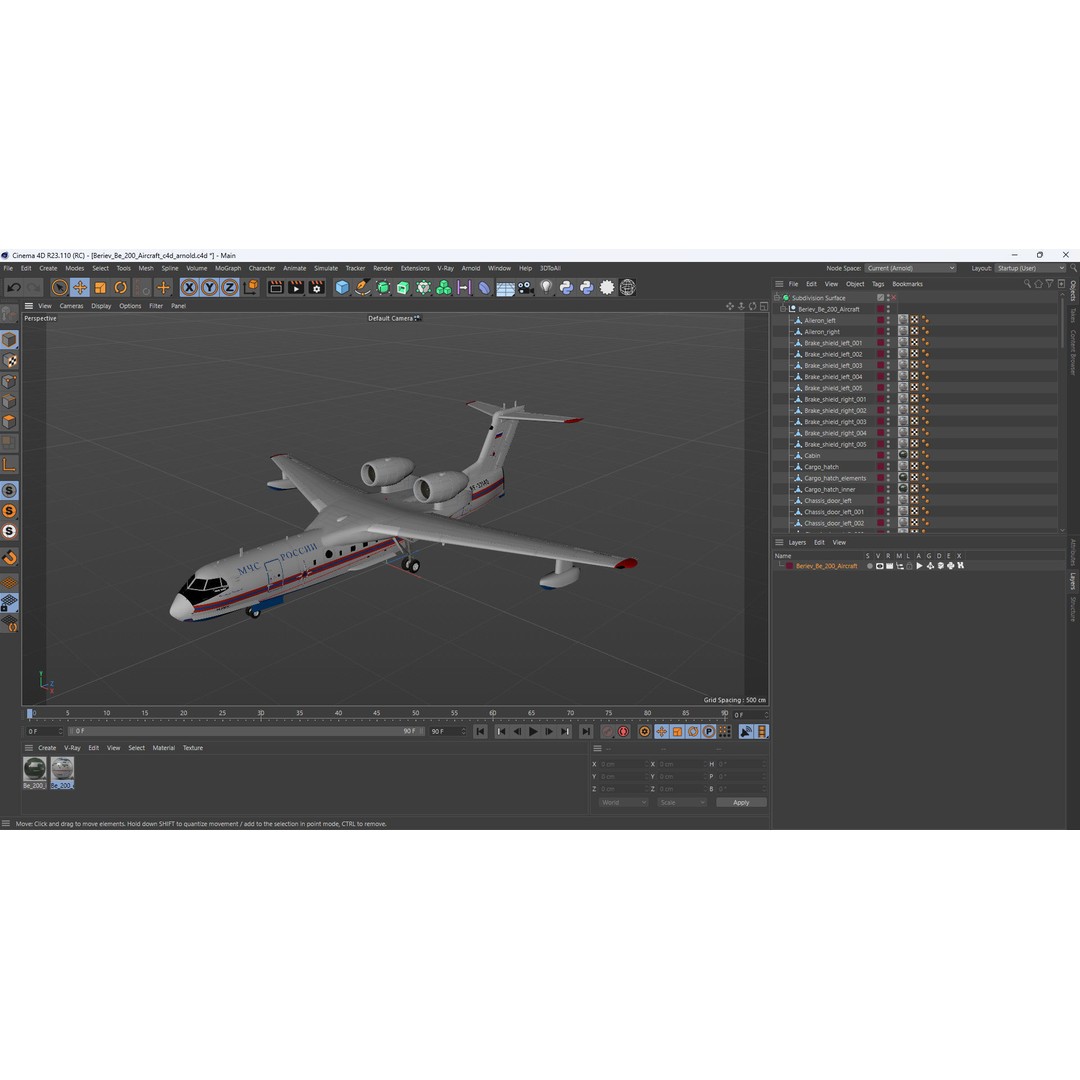Screen dimensions: 1080x1080
Task: Add a Light object
Action: (546, 287)
